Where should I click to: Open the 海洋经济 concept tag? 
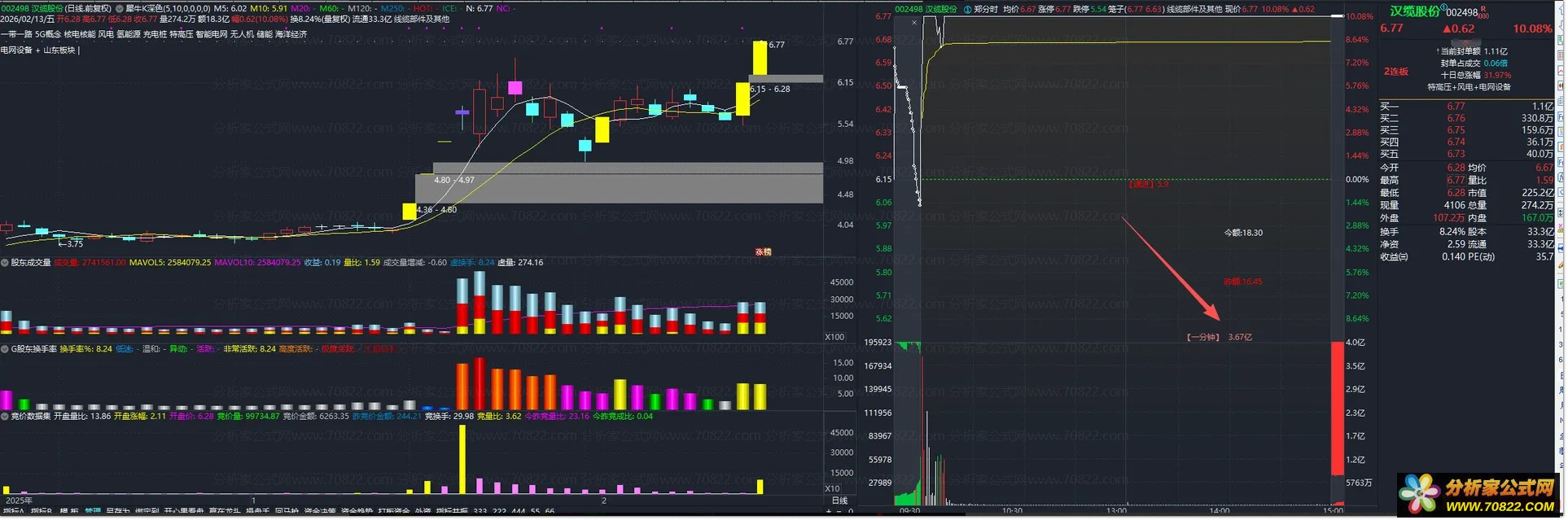click(291, 35)
